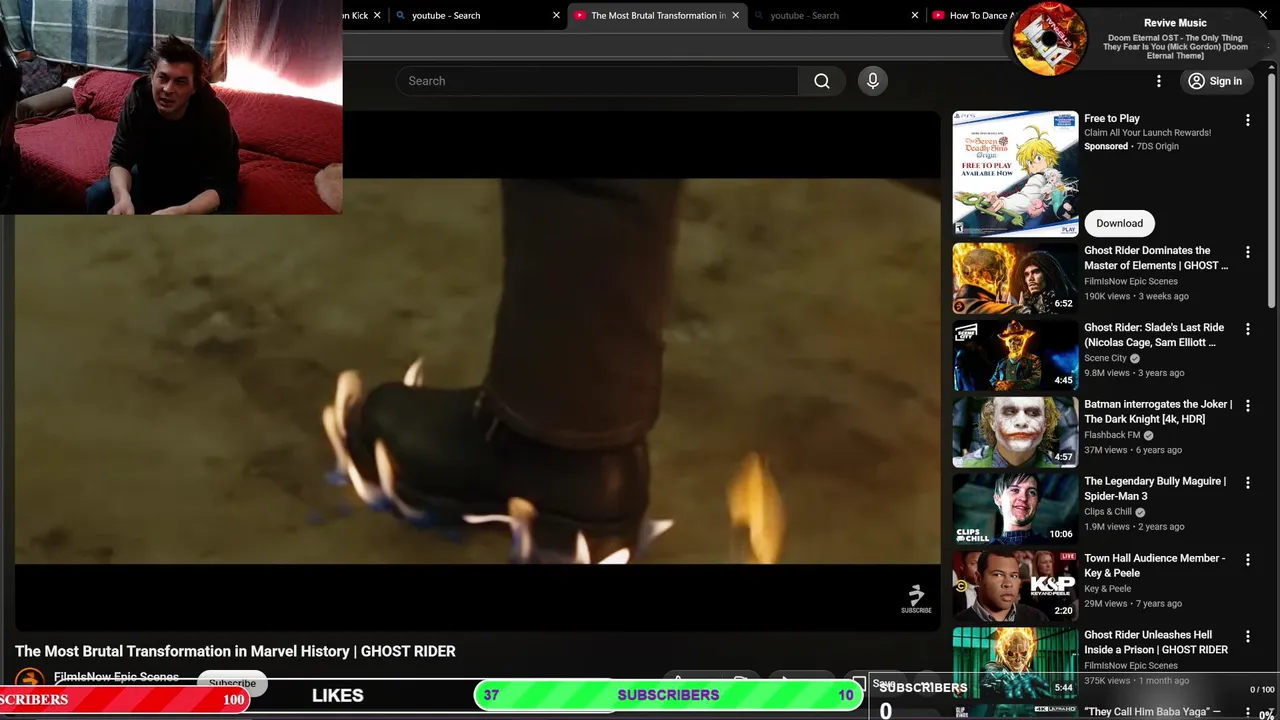Activate voice search microphone
The width and height of the screenshot is (1280, 720).
[873, 81]
